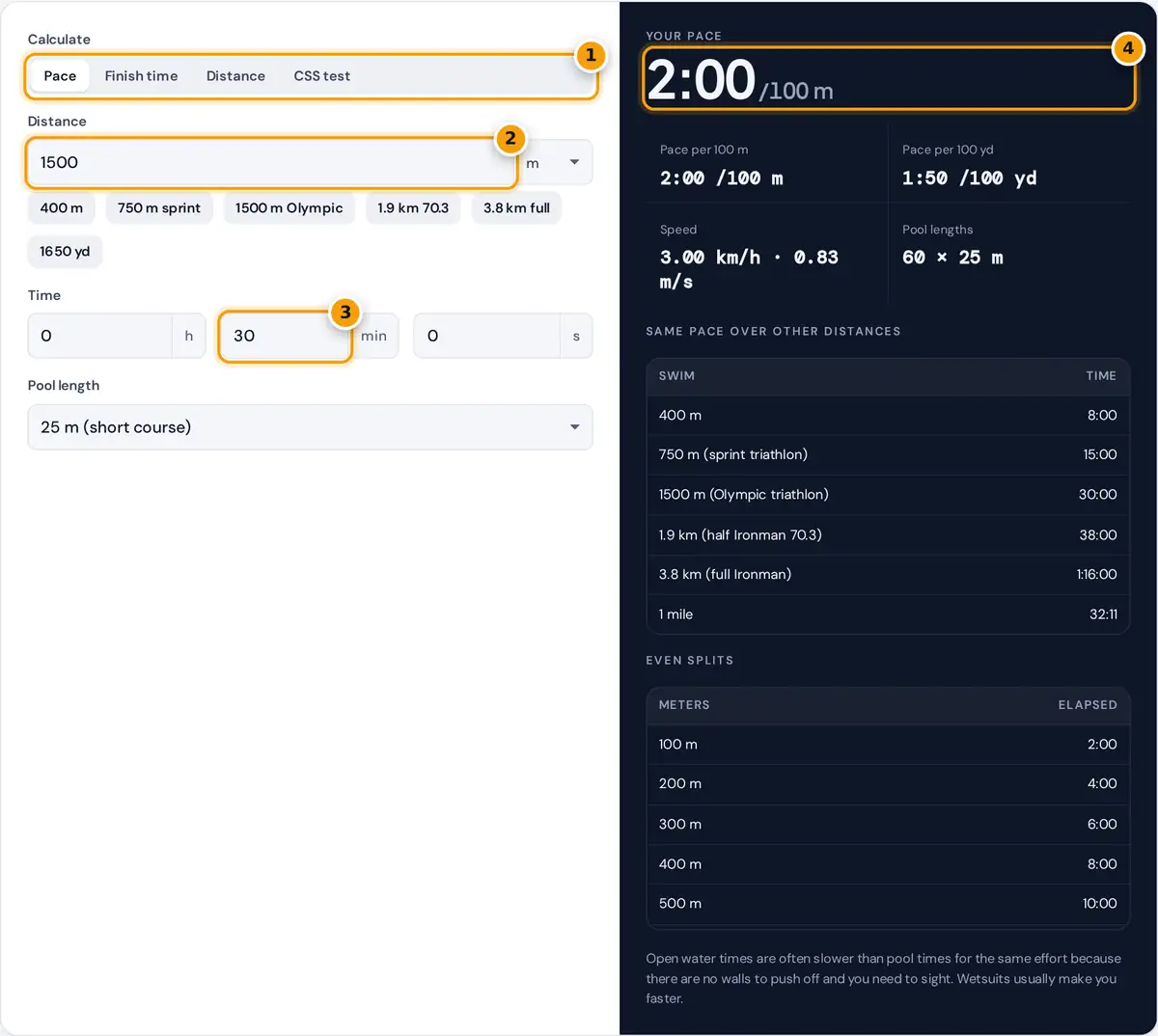Click the 200 m even split row

click(x=888, y=783)
